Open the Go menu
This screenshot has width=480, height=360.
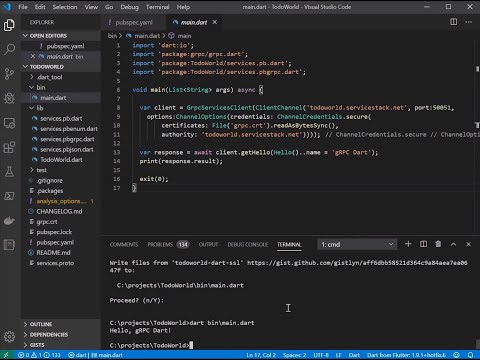[109, 7]
